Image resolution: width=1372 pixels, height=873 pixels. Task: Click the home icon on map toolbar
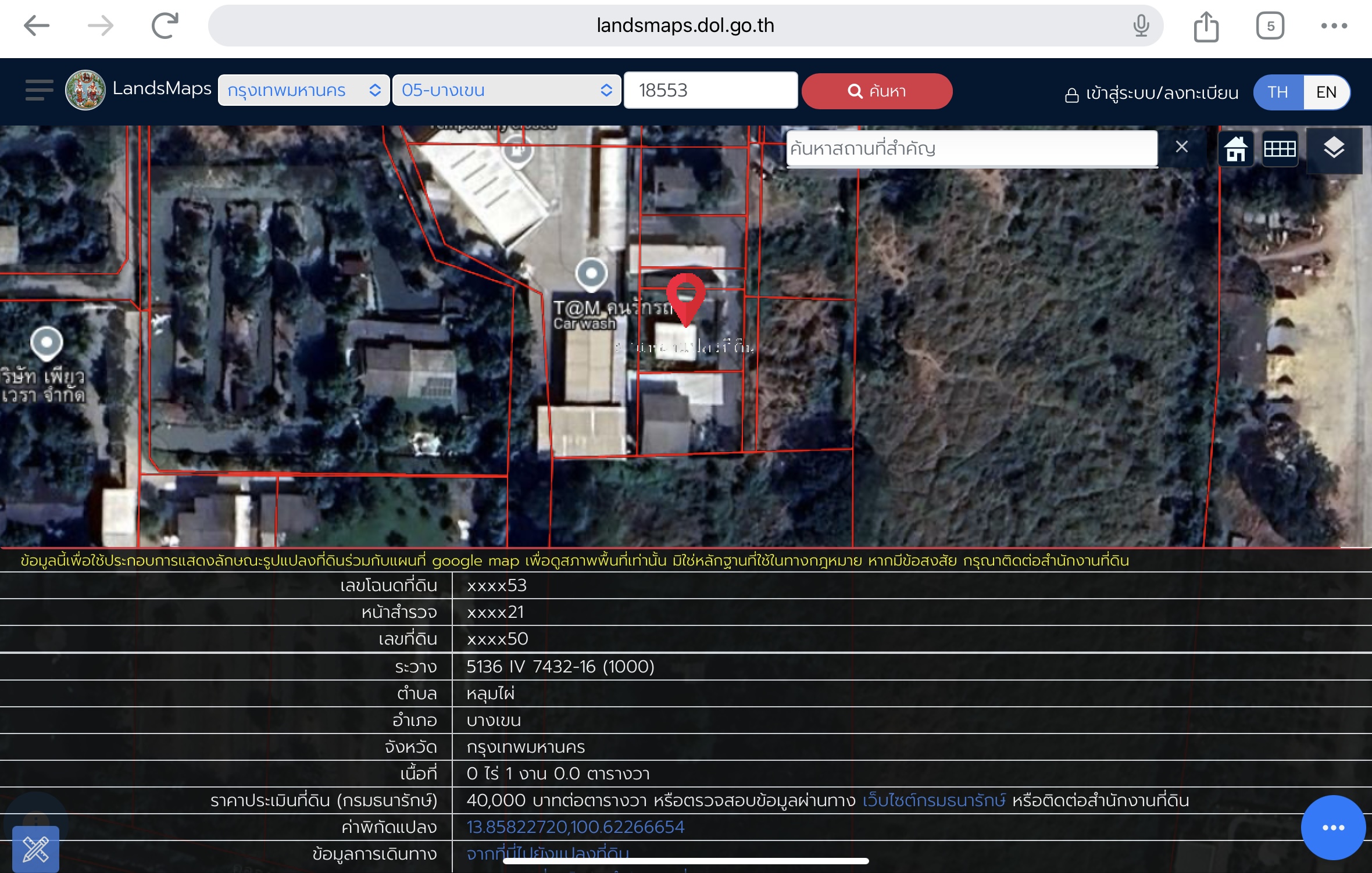point(1235,149)
